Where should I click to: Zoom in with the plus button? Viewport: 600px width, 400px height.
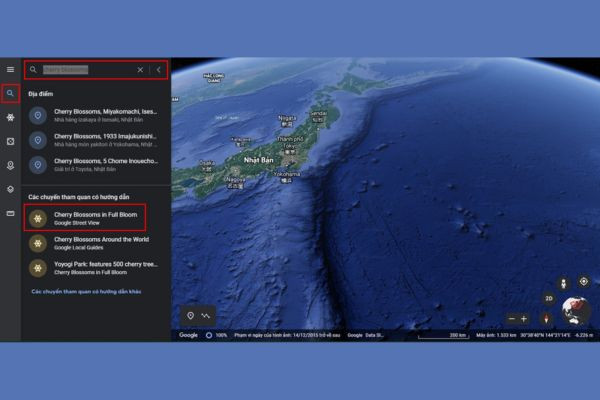tap(524, 318)
